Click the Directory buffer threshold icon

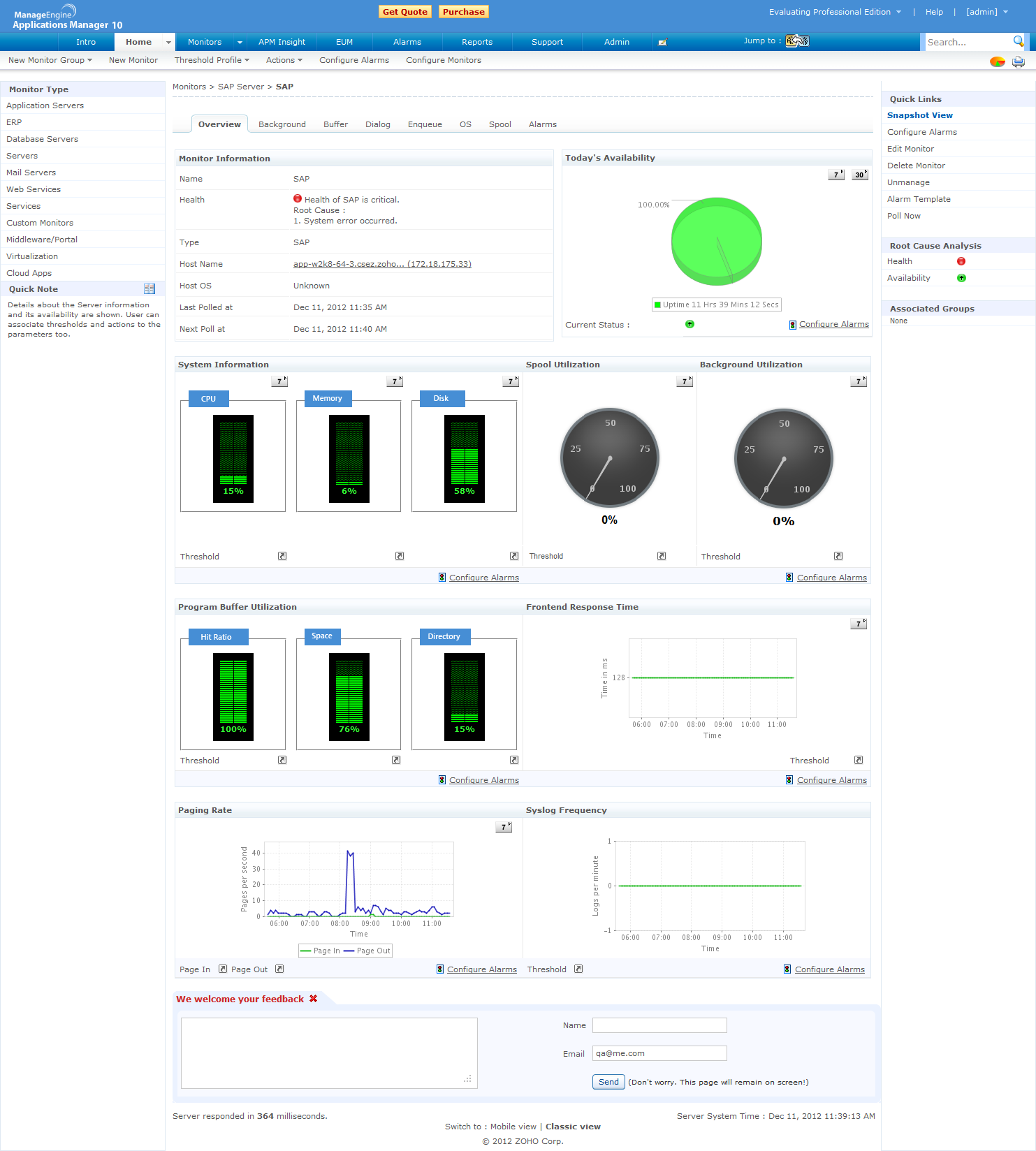[x=514, y=760]
